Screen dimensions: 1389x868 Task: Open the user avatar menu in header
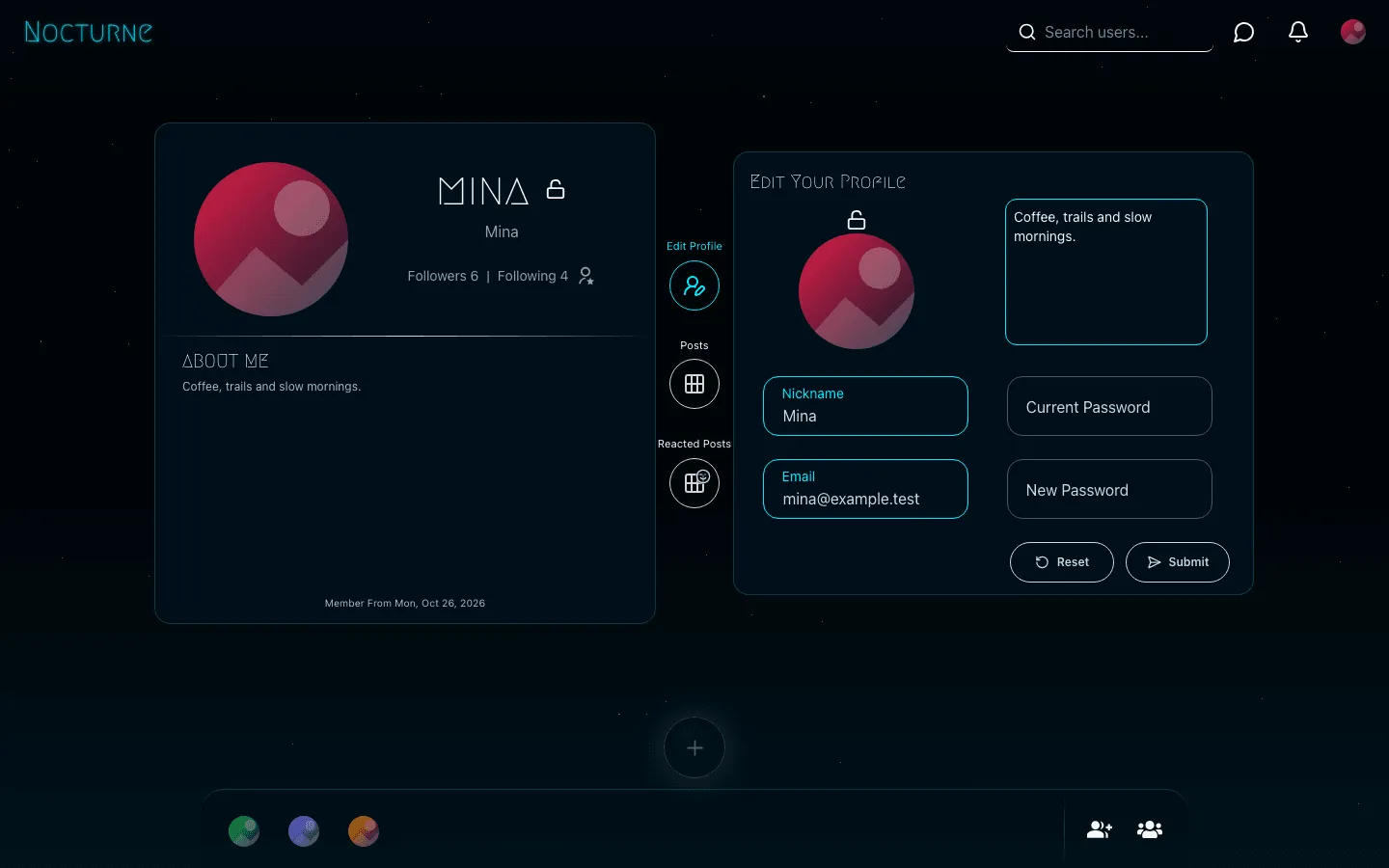click(1353, 32)
